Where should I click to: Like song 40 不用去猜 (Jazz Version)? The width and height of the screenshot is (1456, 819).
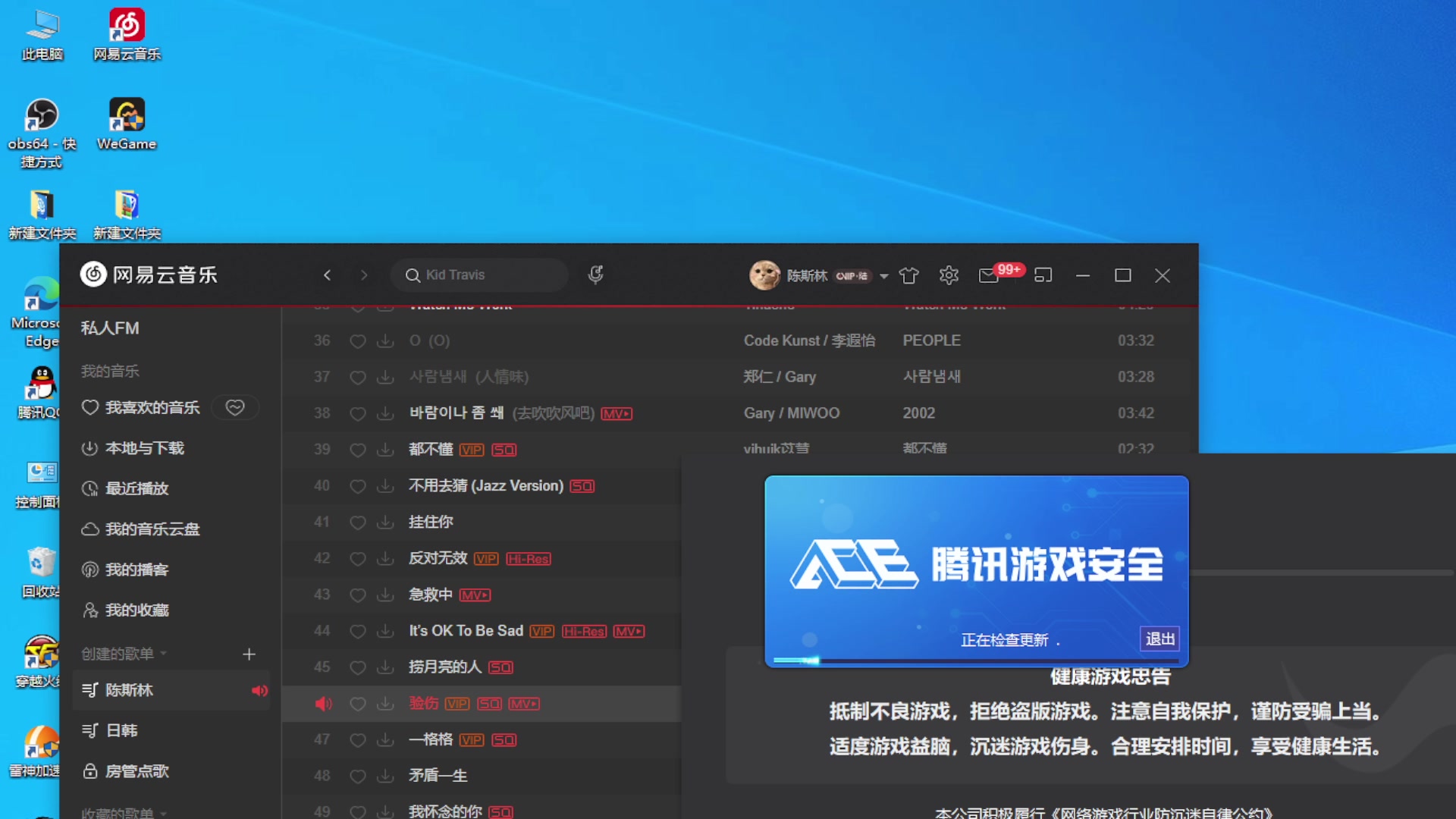(357, 486)
